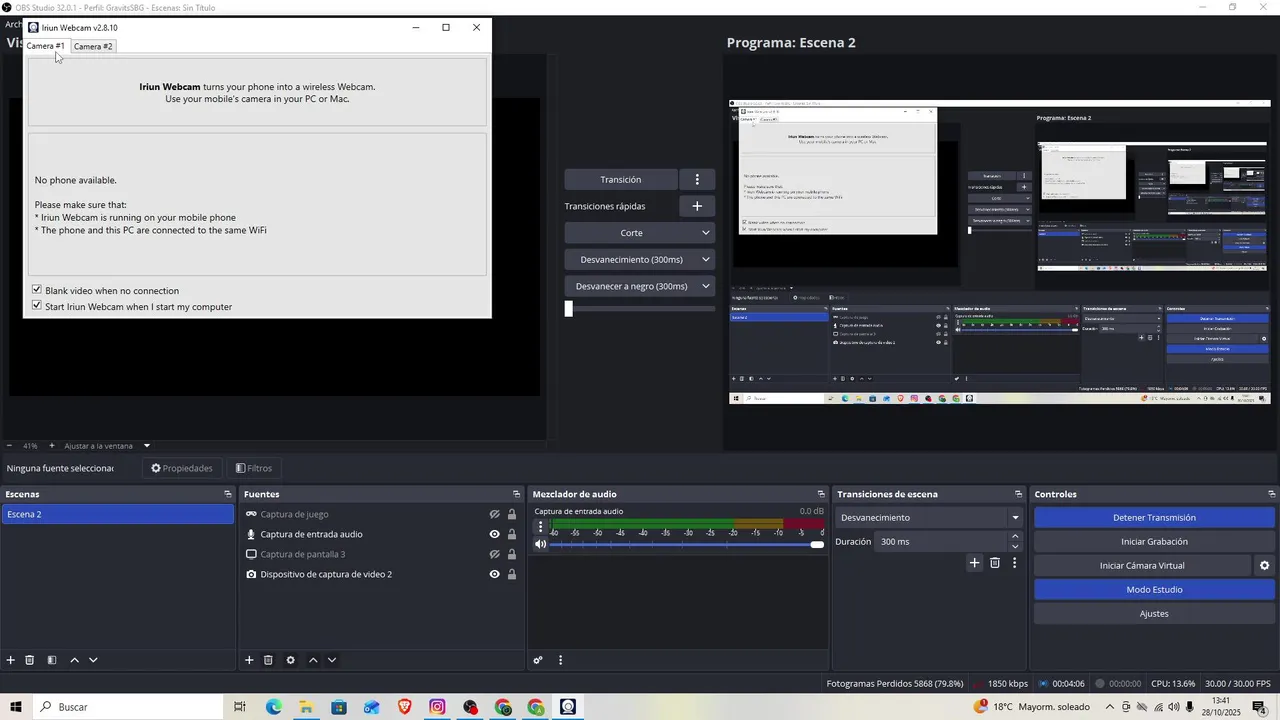The width and height of the screenshot is (1280, 720).
Task: Hide Dispositivo de captura de video 2
Action: click(x=494, y=575)
